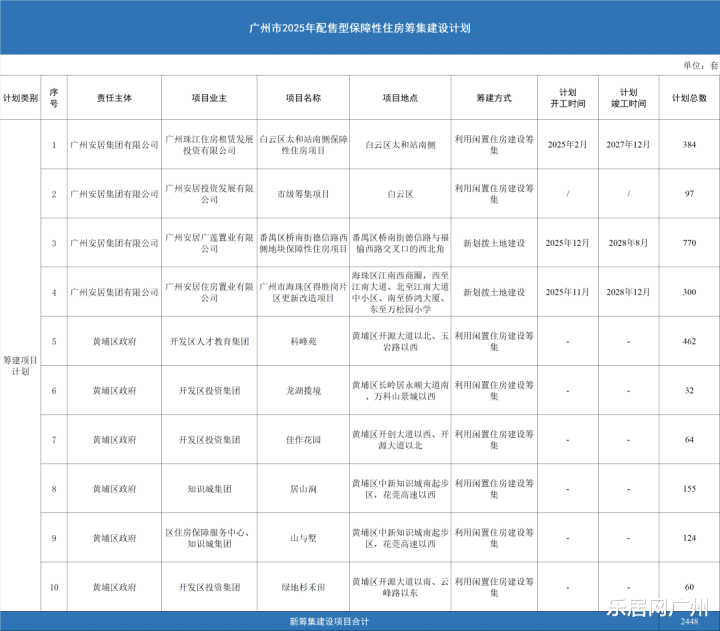Select location 黄埔区开源大道以北、玉岩路以西
The image size is (720, 631).
click(400, 342)
